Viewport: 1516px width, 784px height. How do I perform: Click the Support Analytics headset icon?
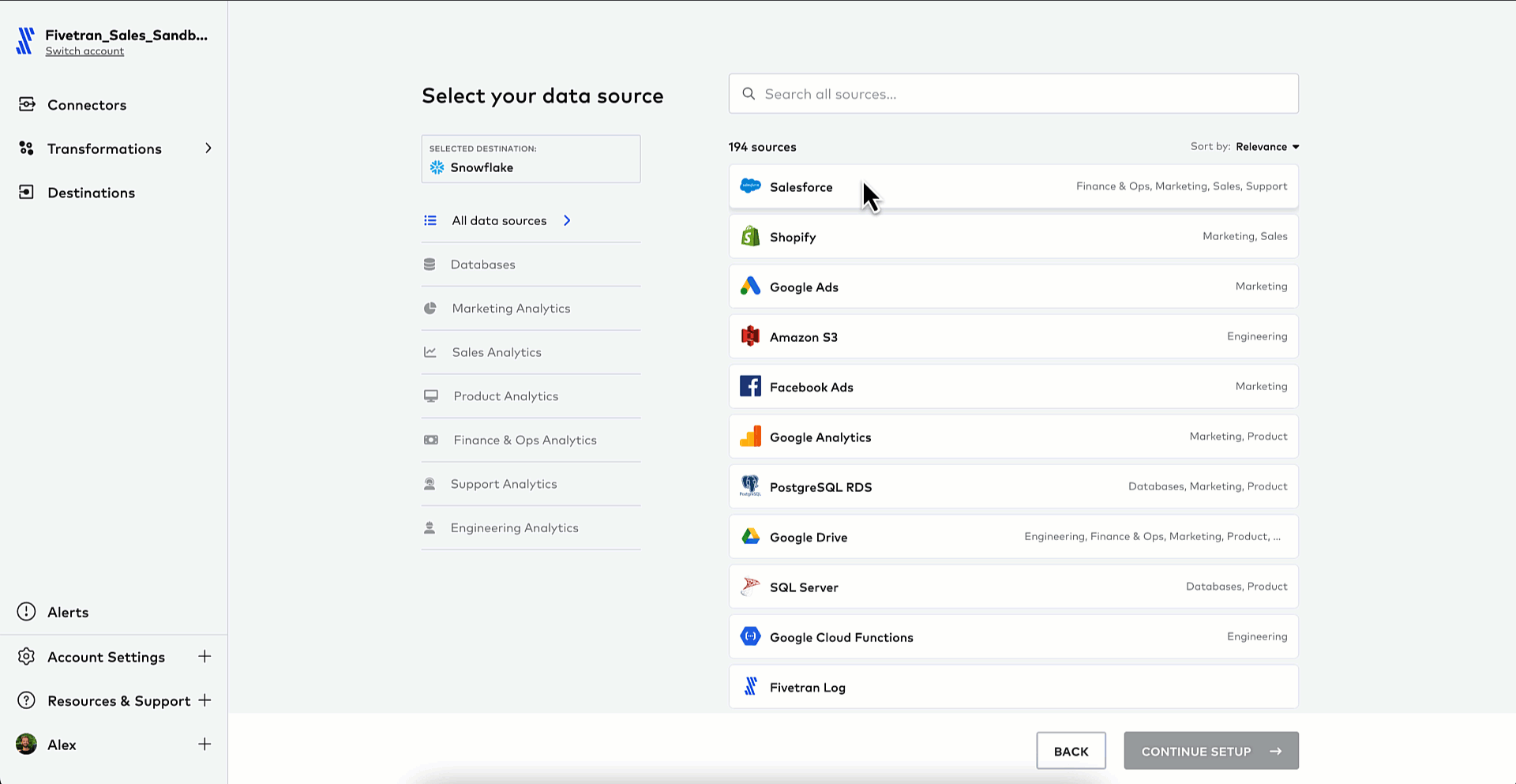tap(430, 484)
